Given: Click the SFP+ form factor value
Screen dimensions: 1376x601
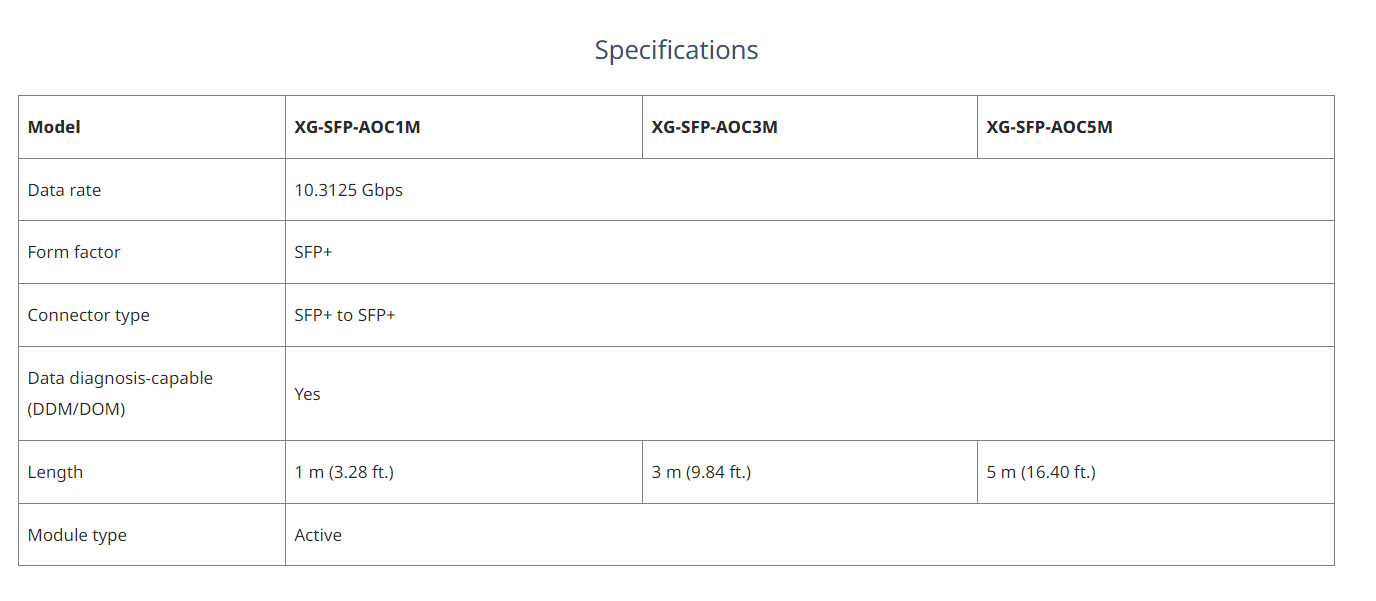Looking at the screenshot, I should tap(313, 252).
